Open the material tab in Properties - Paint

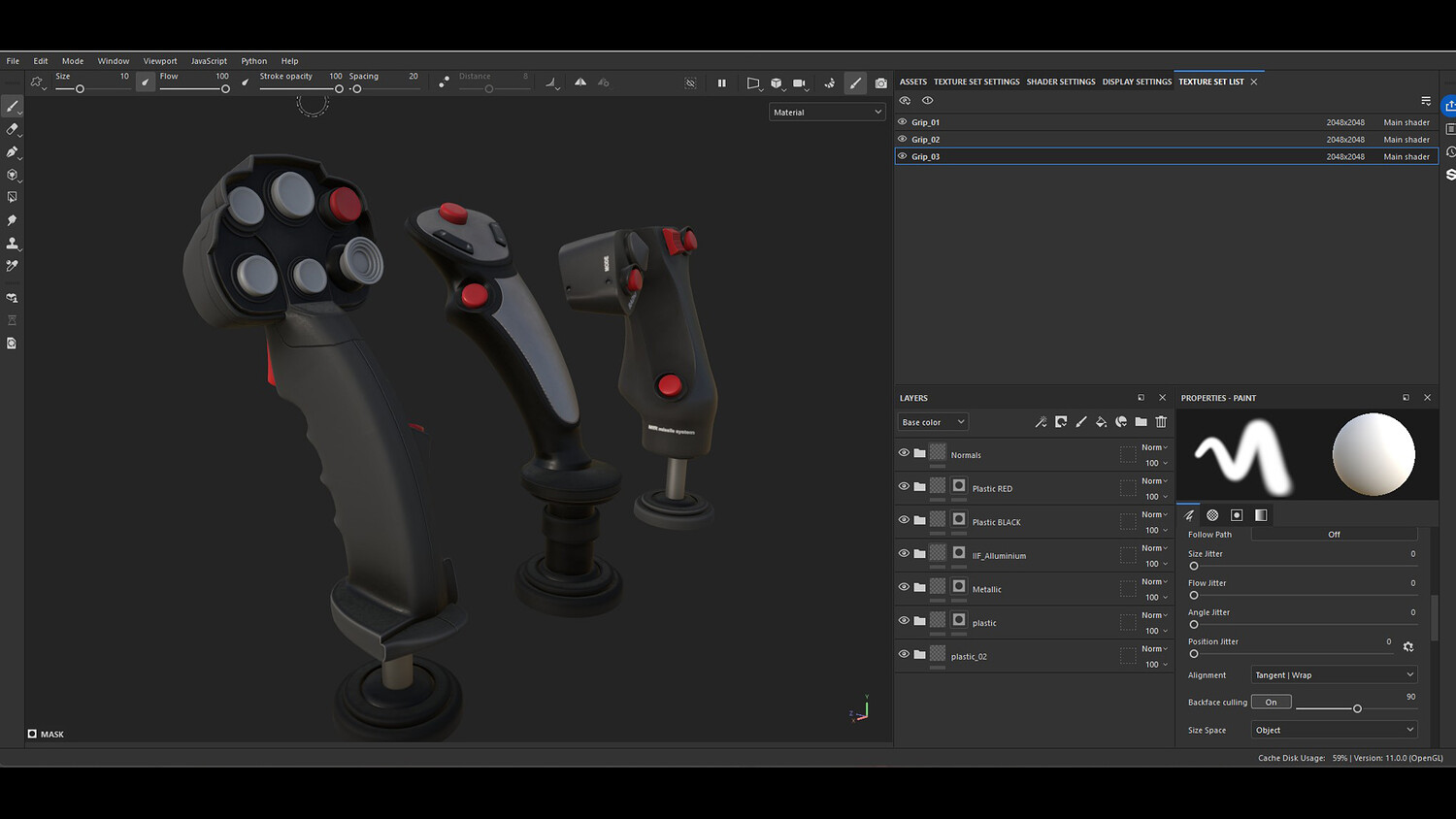pos(1261,515)
